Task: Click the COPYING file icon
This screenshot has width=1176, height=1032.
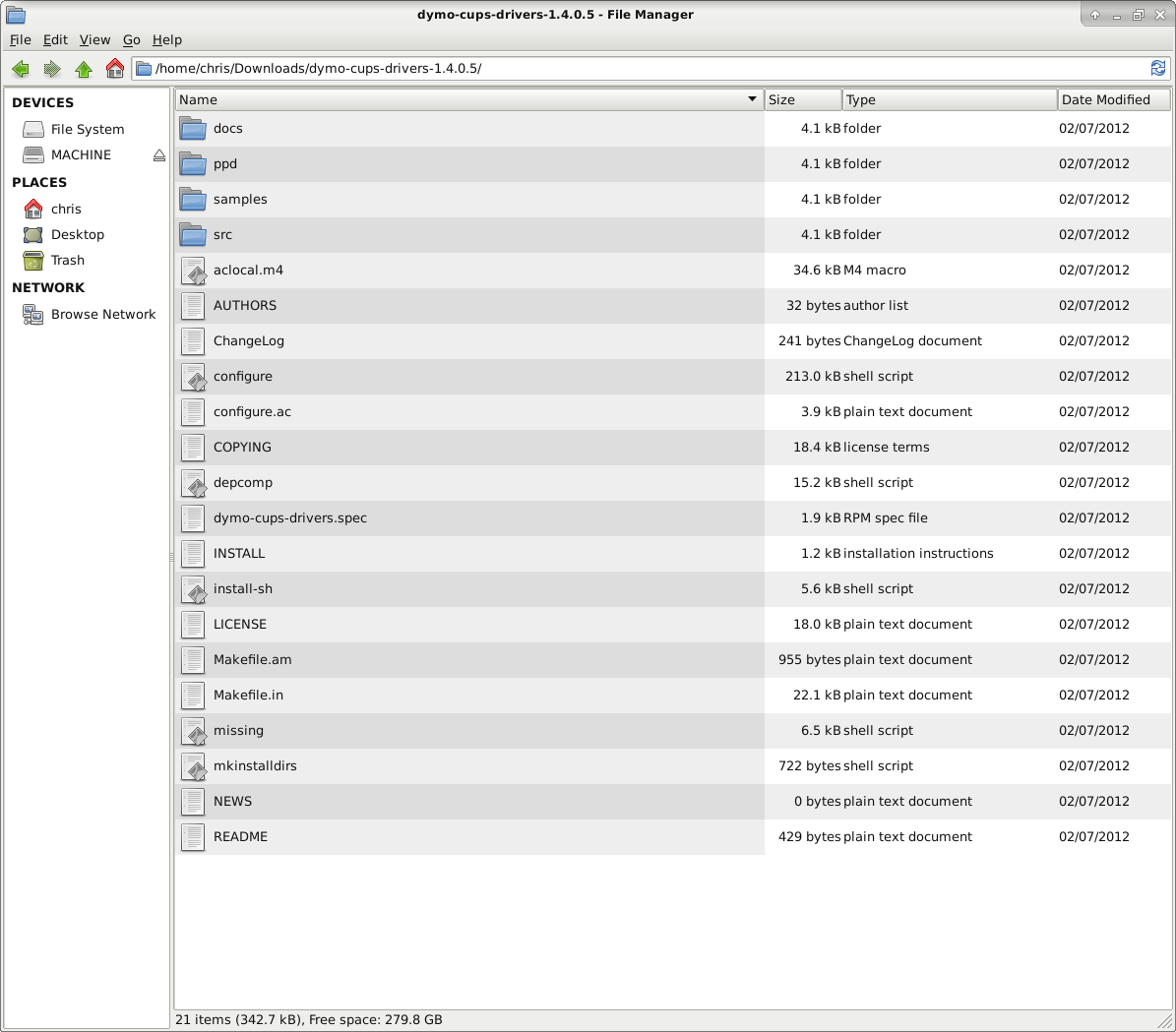Action: click(194, 447)
